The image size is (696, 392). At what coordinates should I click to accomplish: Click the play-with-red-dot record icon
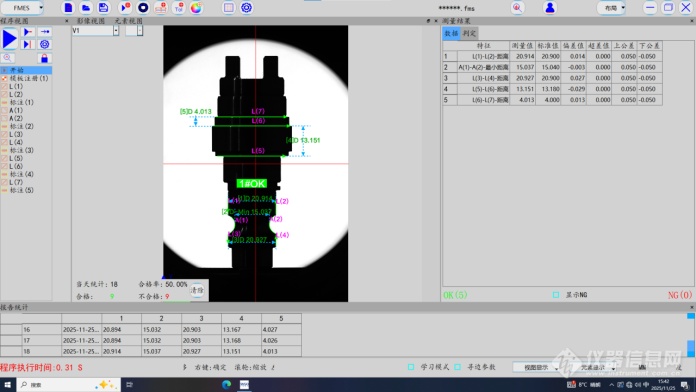coord(125,8)
